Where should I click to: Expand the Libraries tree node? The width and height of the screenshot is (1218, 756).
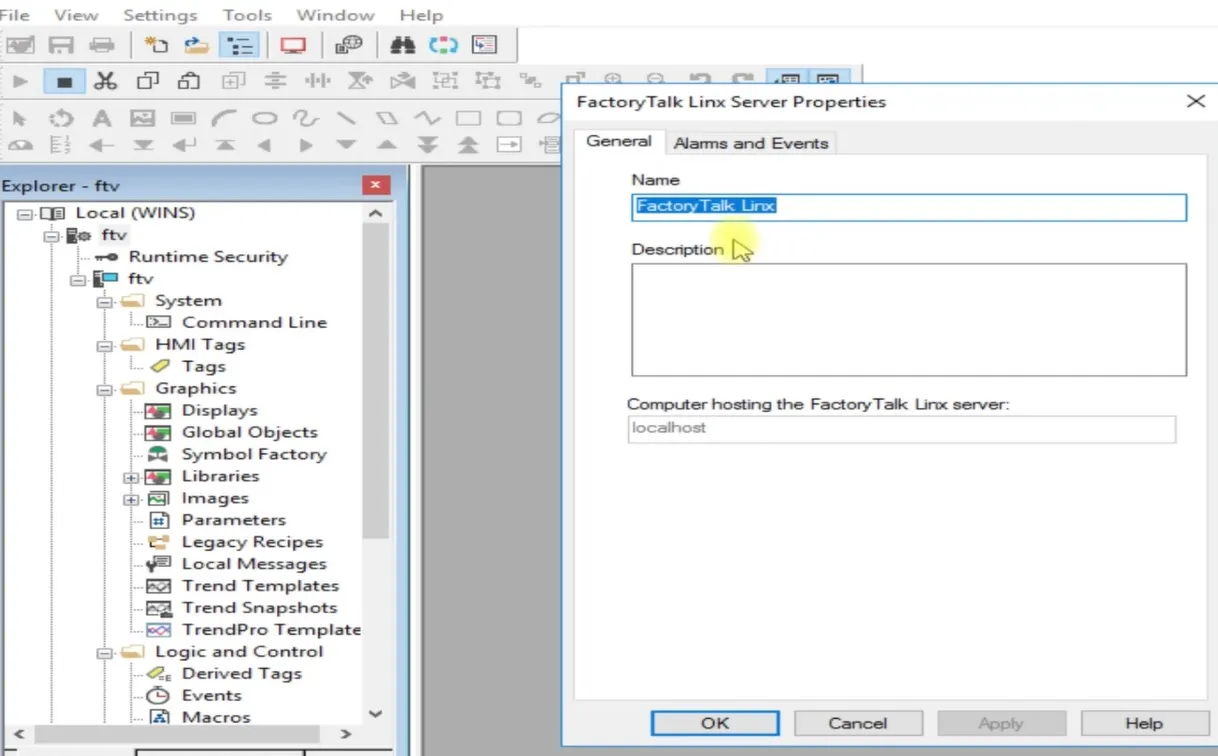(131, 476)
